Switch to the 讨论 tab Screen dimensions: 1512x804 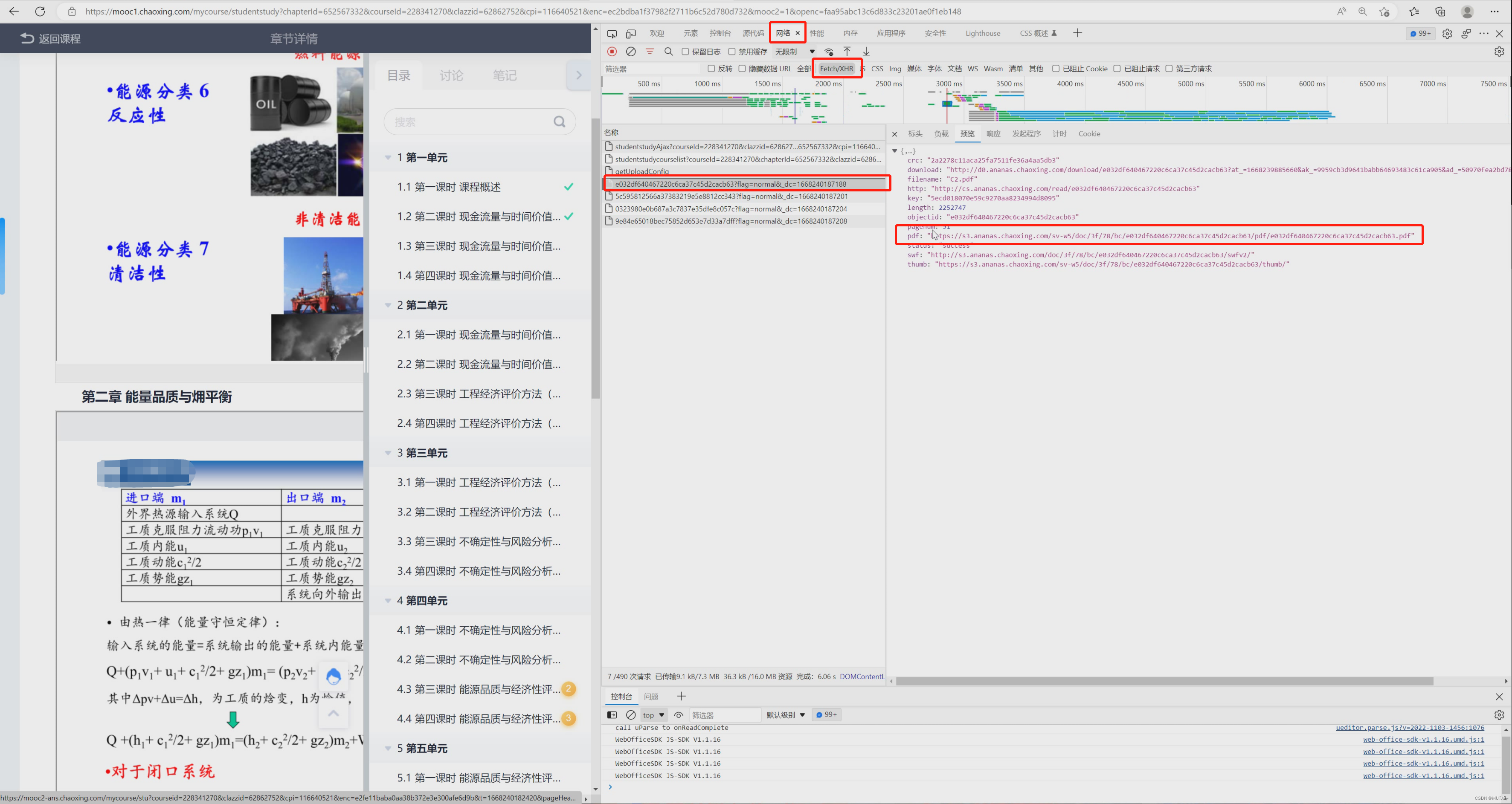click(451, 75)
